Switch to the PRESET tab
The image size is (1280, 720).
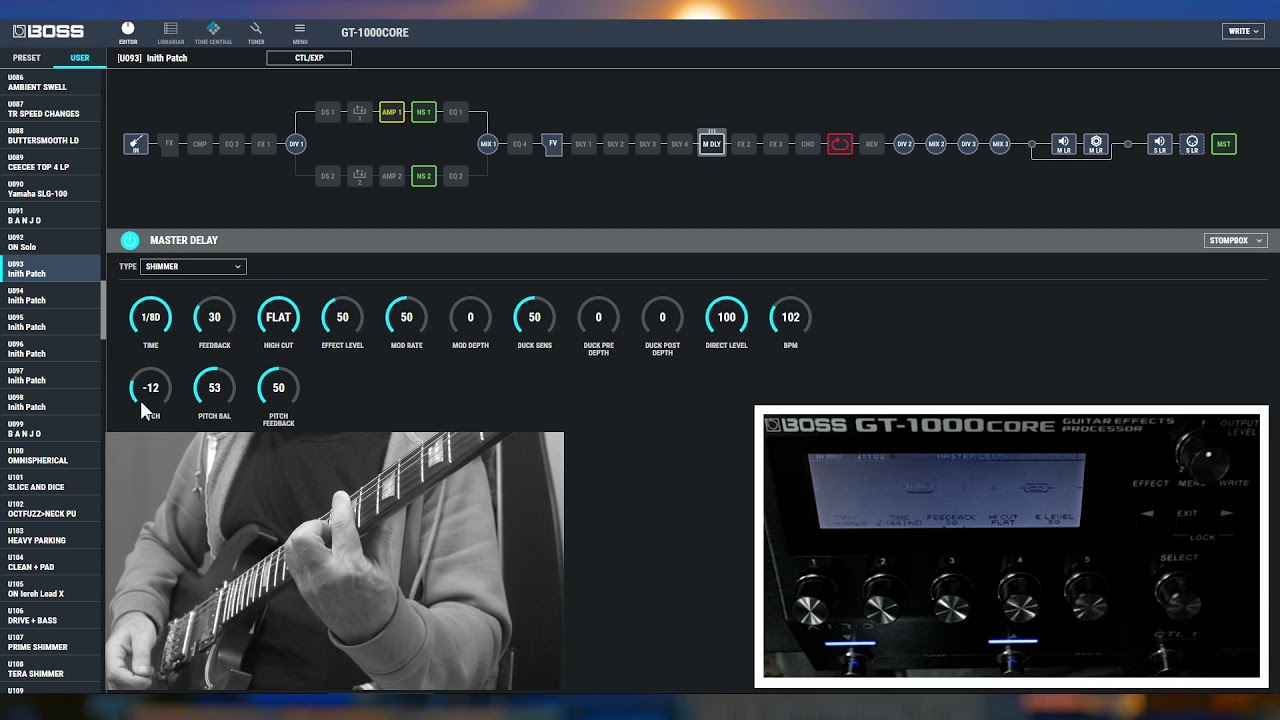point(27,58)
